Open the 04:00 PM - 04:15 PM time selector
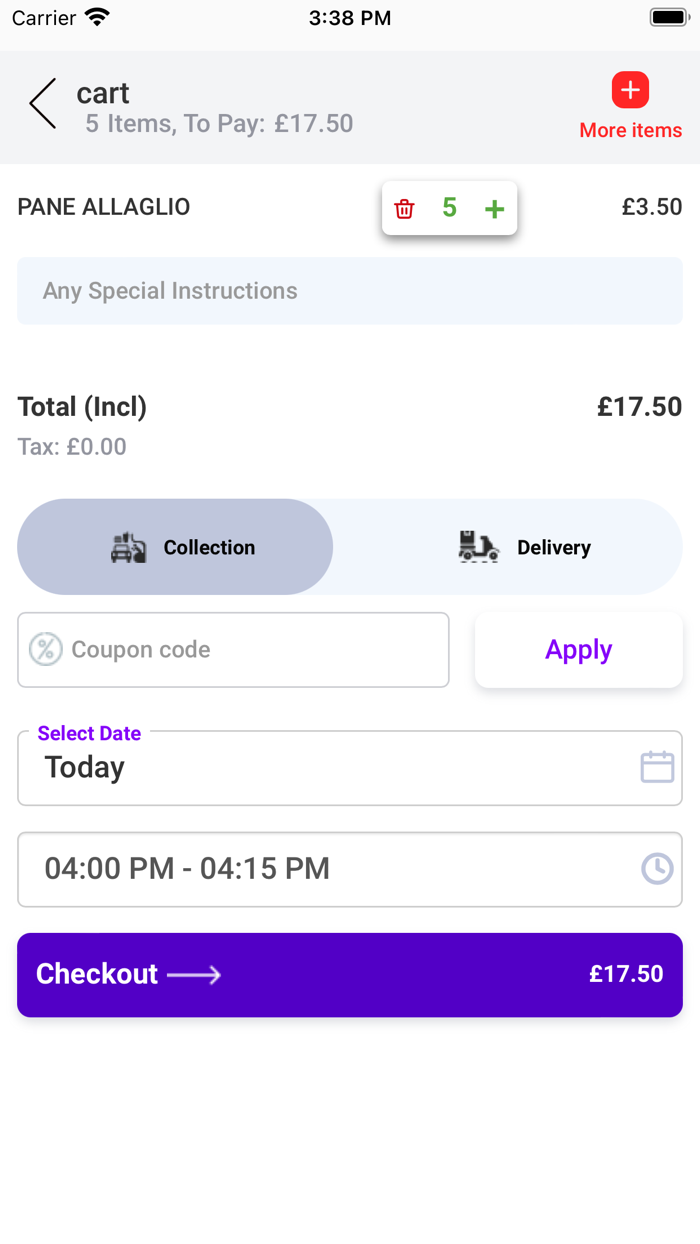The image size is (700, 1244). pos(330,869)
